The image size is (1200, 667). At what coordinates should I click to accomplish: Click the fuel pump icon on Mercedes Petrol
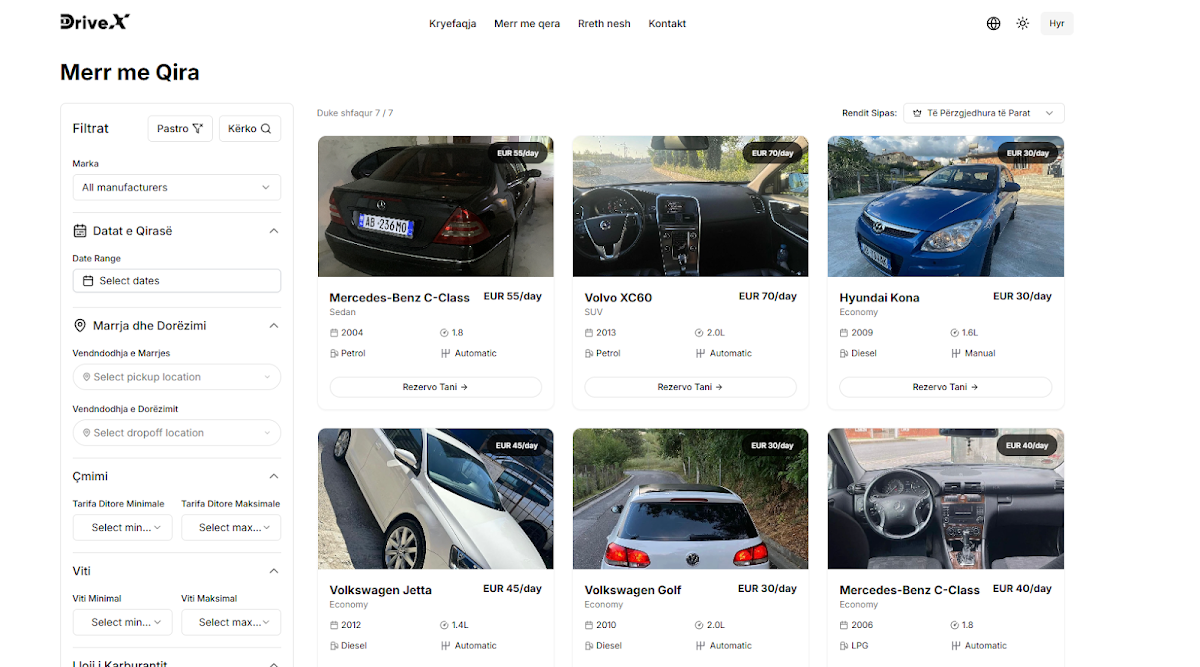334,353
